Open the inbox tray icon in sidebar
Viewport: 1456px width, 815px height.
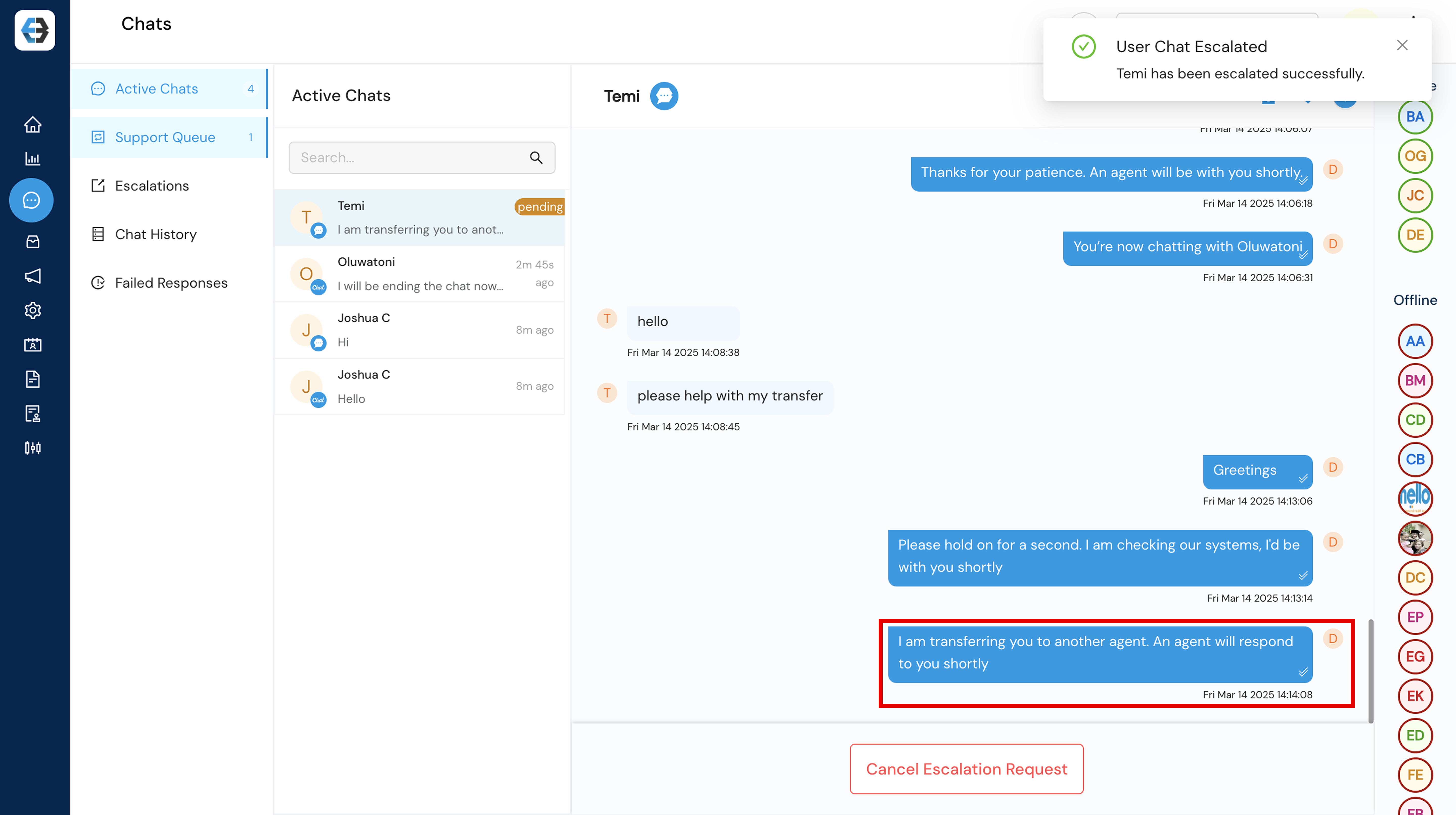33,242
